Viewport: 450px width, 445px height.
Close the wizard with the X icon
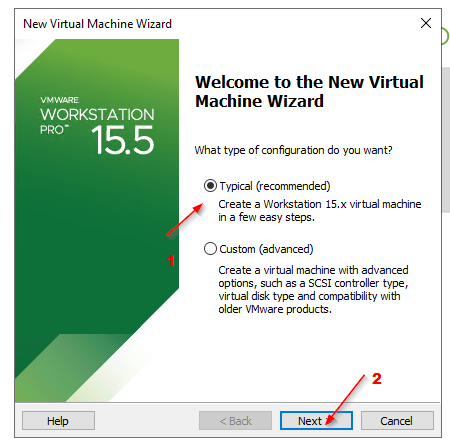click(x=426, y=23)
